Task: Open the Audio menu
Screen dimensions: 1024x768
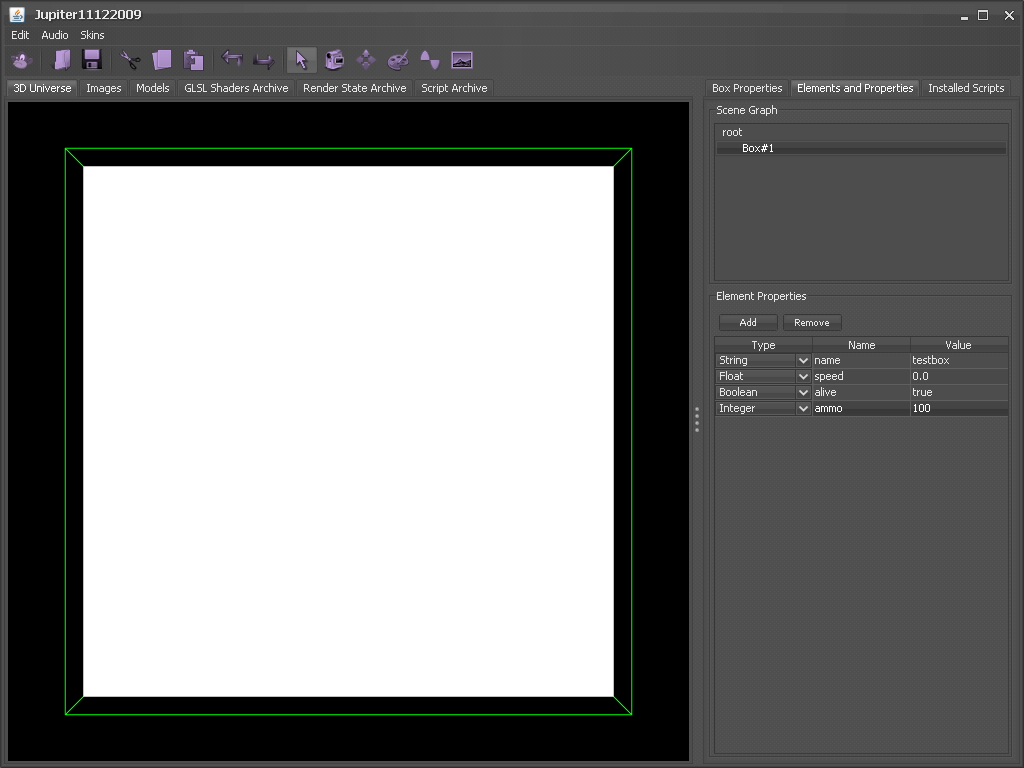Action: (x=55, y=35)
